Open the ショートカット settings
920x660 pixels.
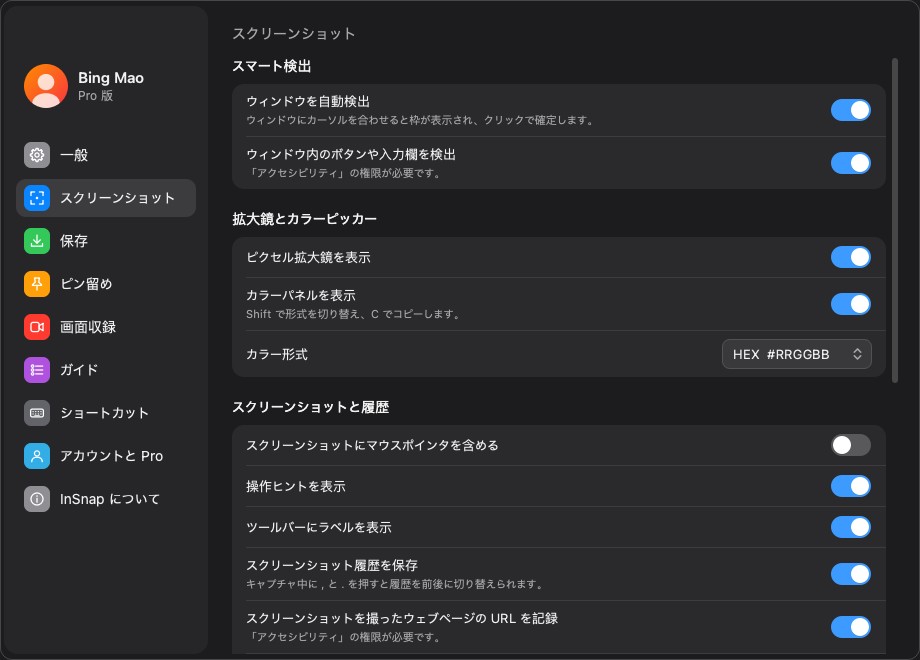click(106, 413)
